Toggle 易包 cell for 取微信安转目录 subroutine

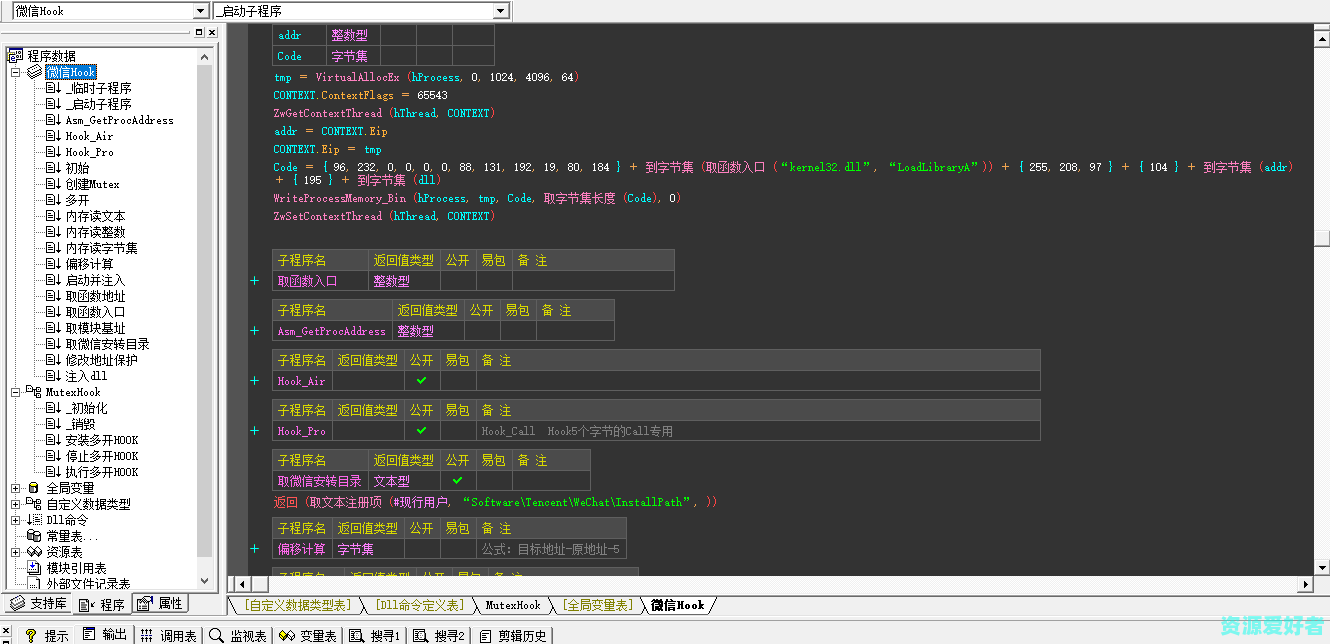click(494, 481)
